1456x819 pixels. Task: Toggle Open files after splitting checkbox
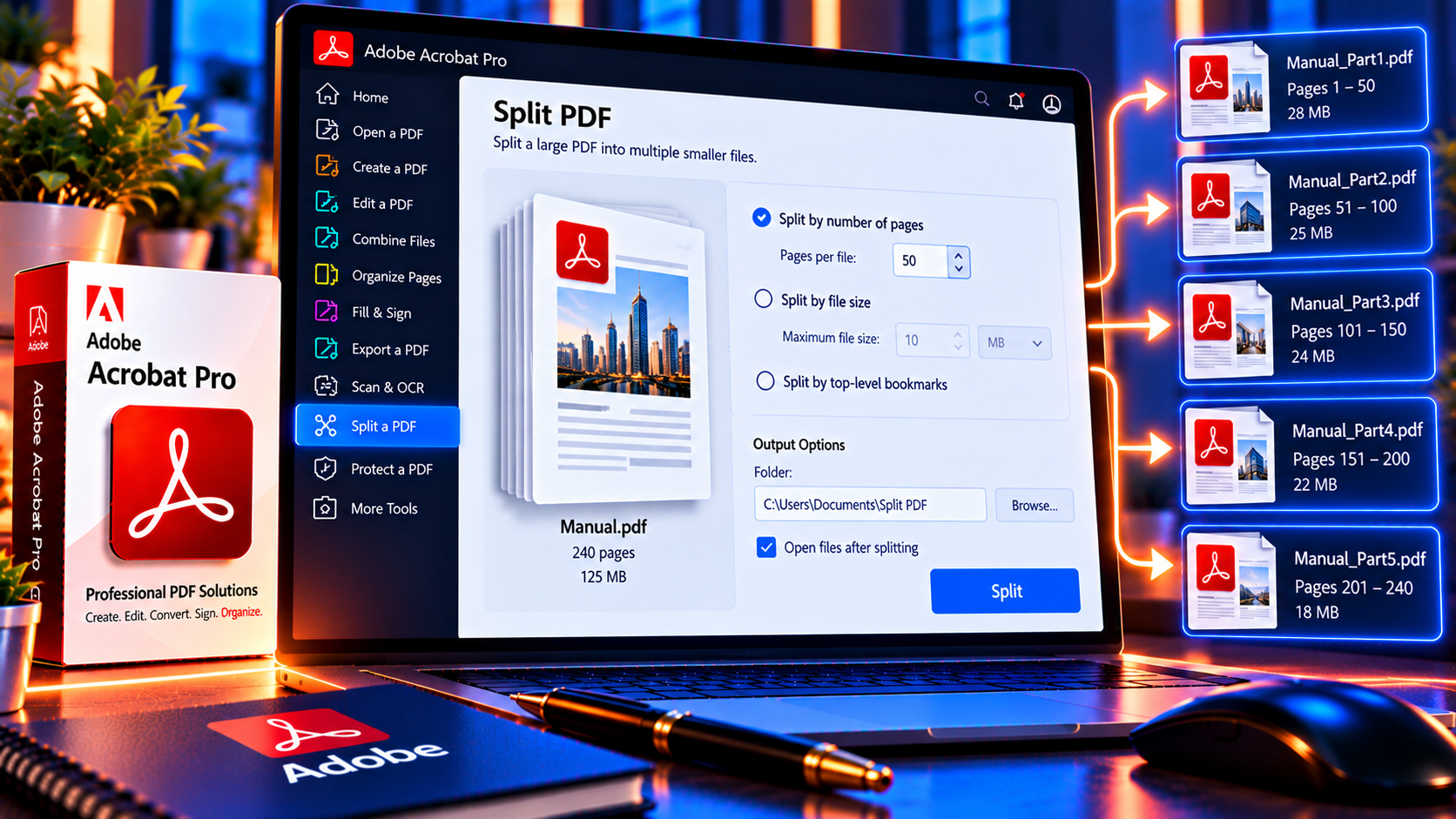pyautogui.click(x=766, y=547)
